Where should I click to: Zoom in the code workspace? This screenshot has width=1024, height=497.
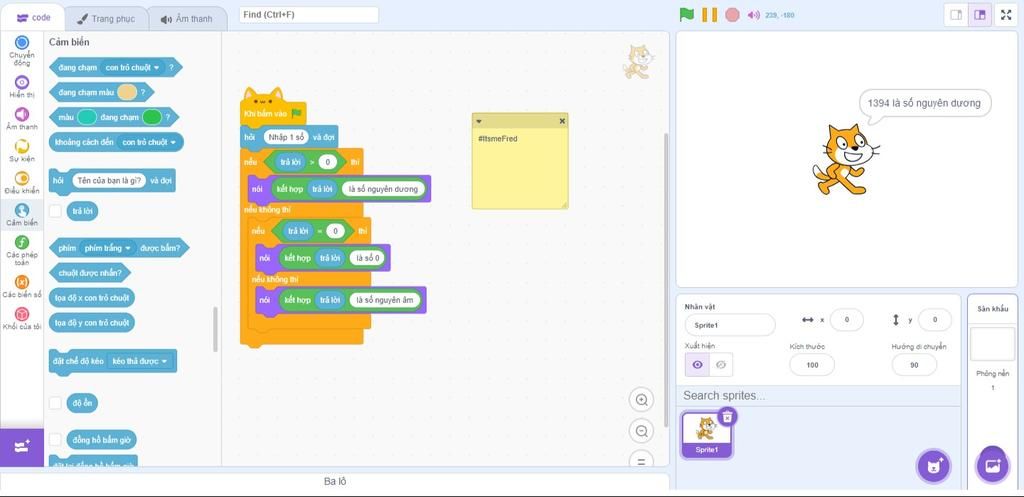[x=641, y=400]
